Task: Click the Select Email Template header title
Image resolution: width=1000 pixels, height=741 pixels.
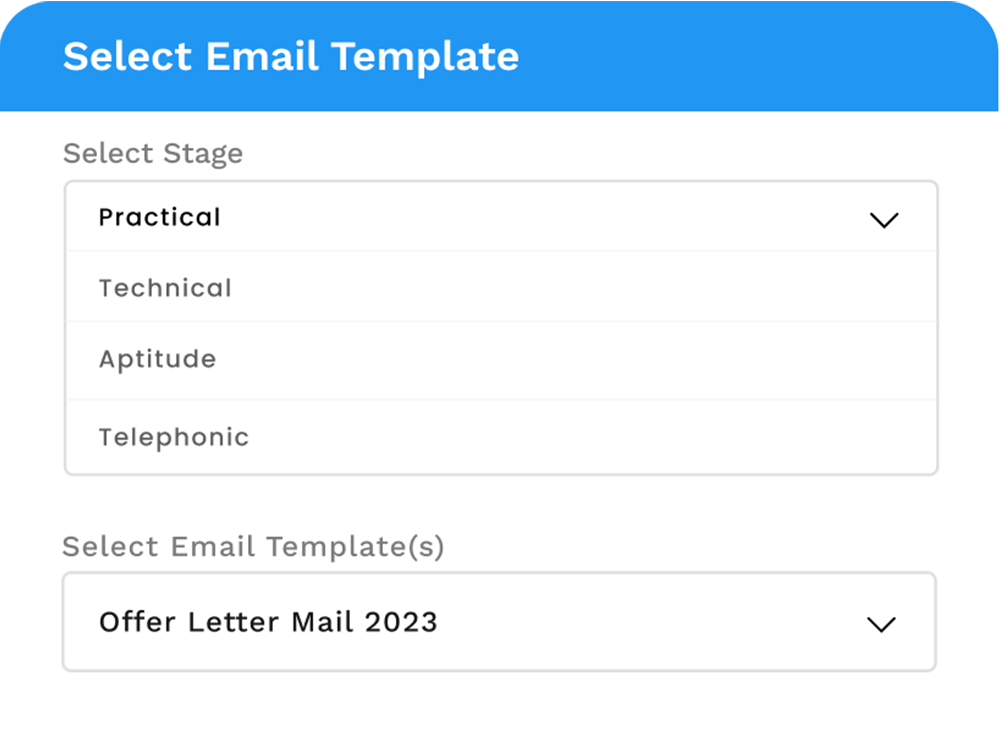Action: pos(291,56)
